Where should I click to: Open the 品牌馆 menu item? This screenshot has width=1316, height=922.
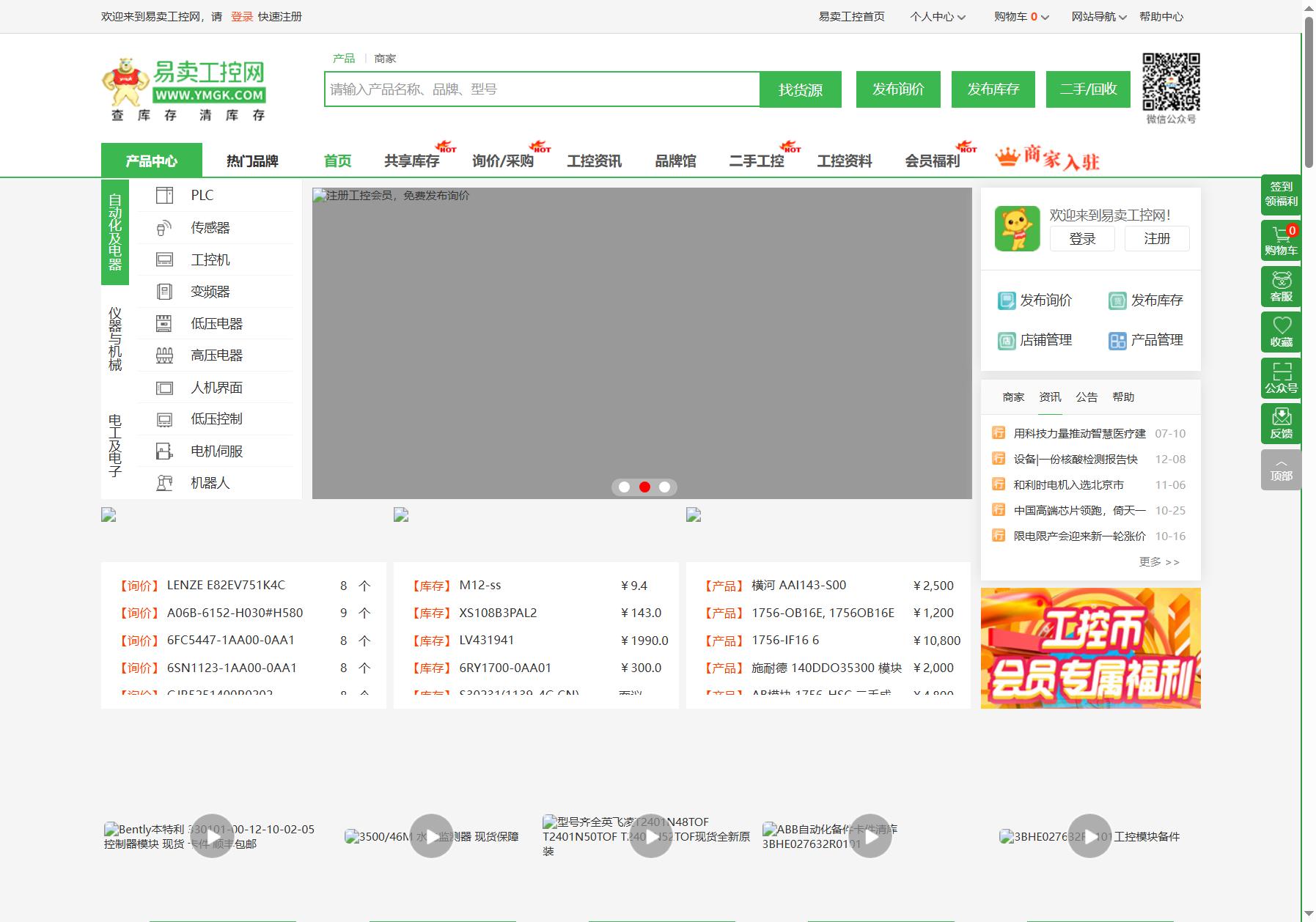pos(675,161)
